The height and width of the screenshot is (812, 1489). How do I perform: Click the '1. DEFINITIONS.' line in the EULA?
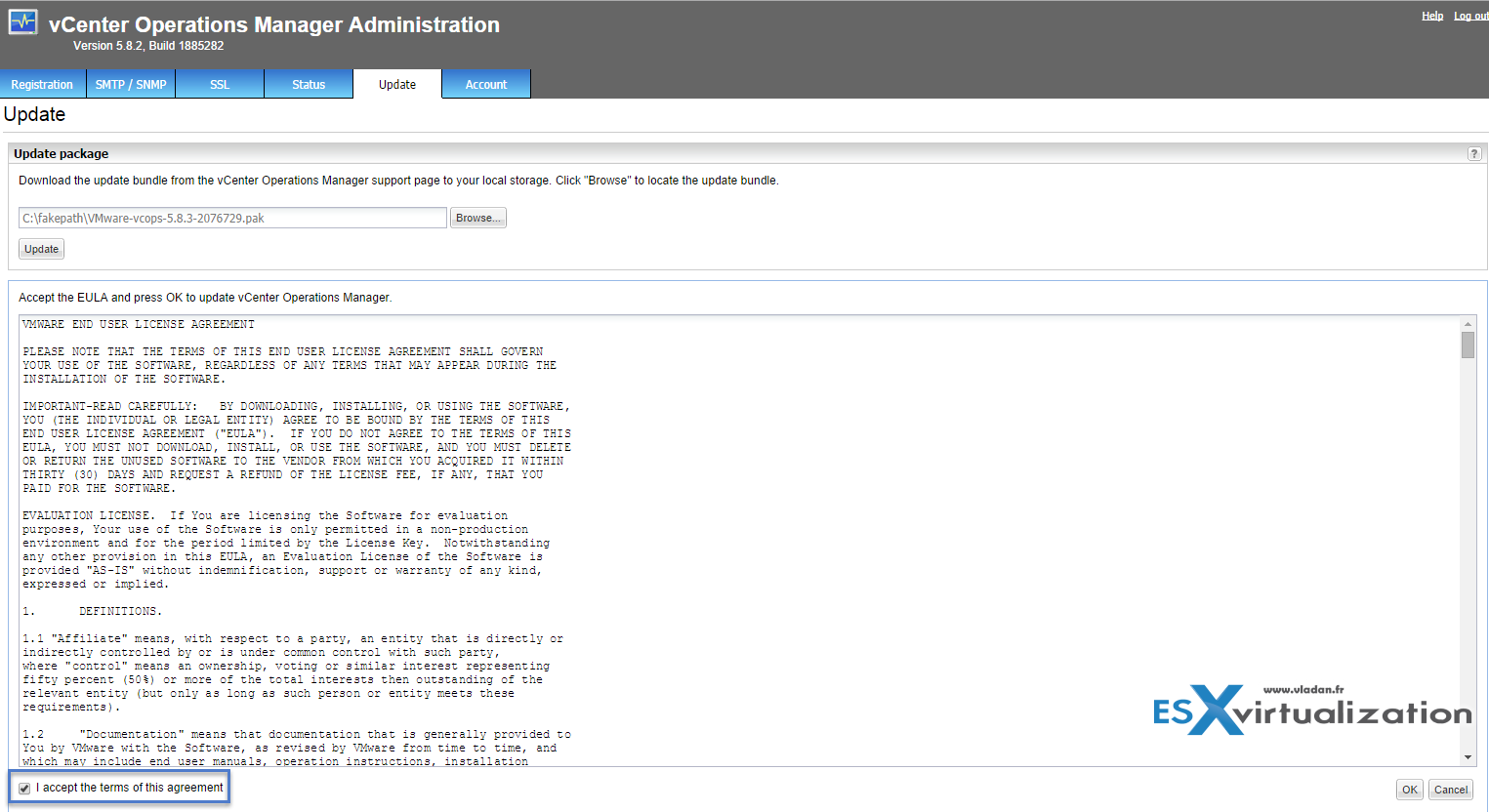(93, 611)
